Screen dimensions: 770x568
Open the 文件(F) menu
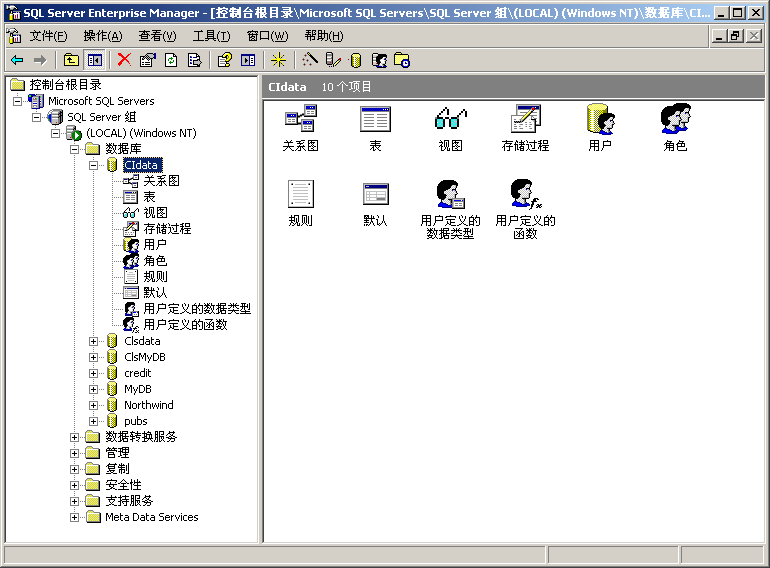tap(48, 36)
